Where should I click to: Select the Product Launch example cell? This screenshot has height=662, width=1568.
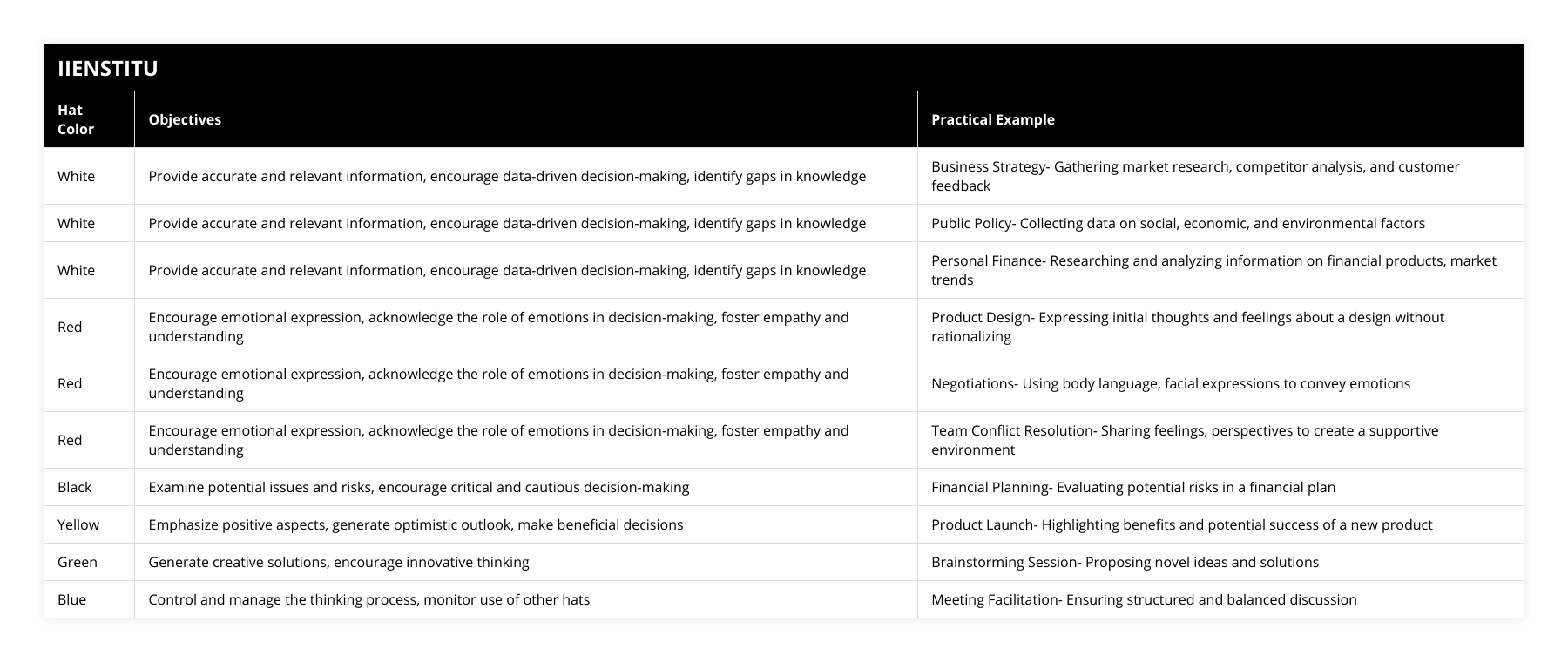1181,524
